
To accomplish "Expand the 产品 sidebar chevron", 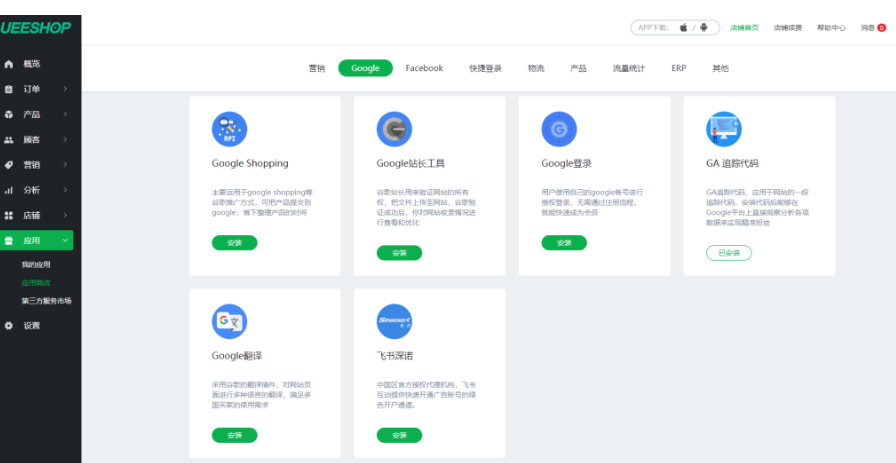I will pyautogui.click(x=65, y=114).
